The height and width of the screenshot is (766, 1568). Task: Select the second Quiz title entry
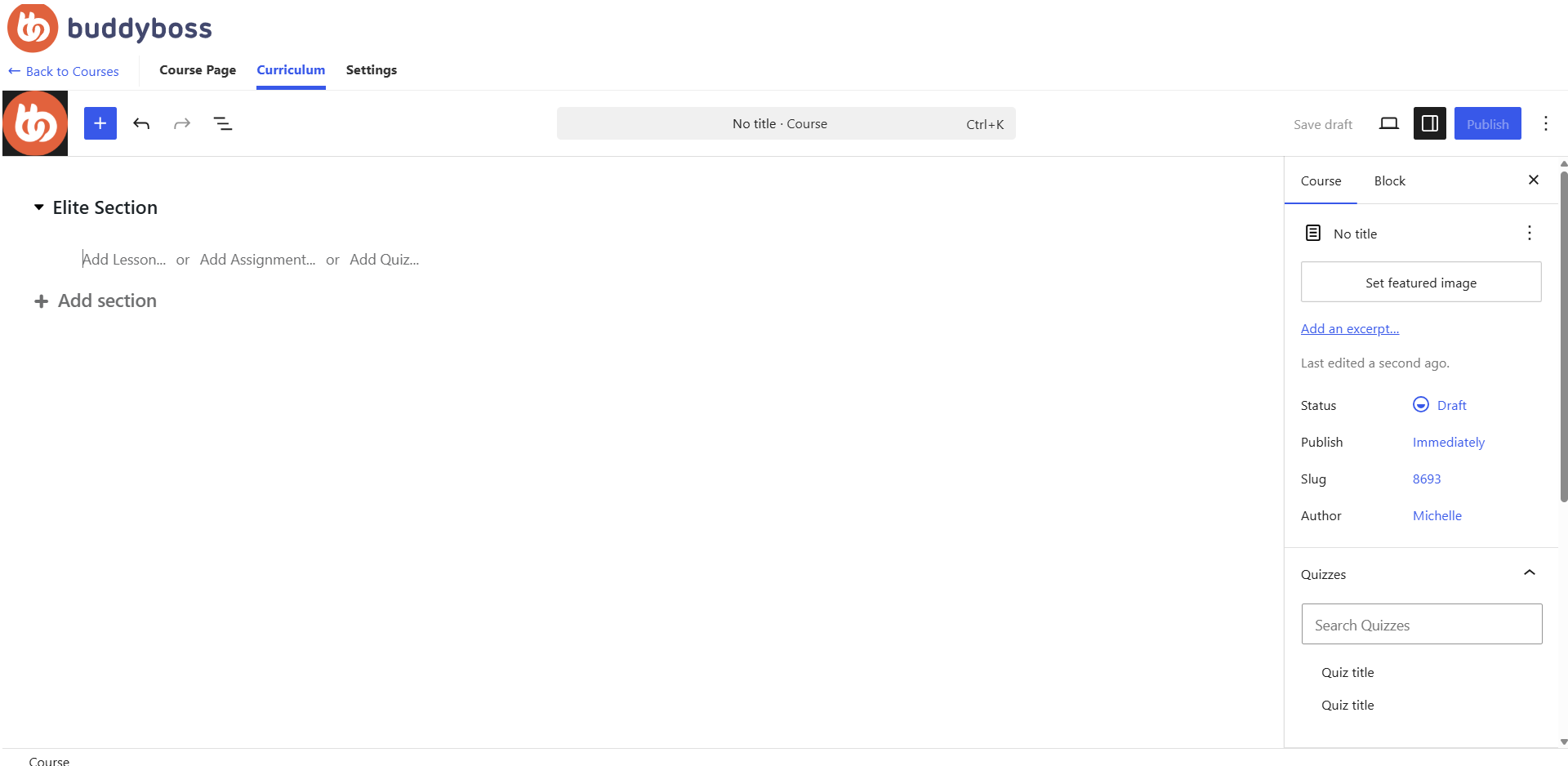pos(1347,705)
